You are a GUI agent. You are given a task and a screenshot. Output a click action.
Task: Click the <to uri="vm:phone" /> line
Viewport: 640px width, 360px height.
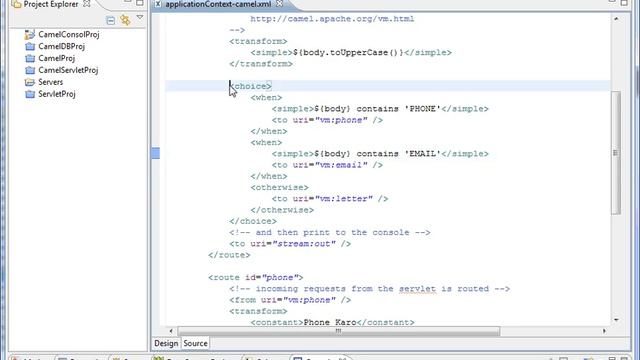(327, 120)
